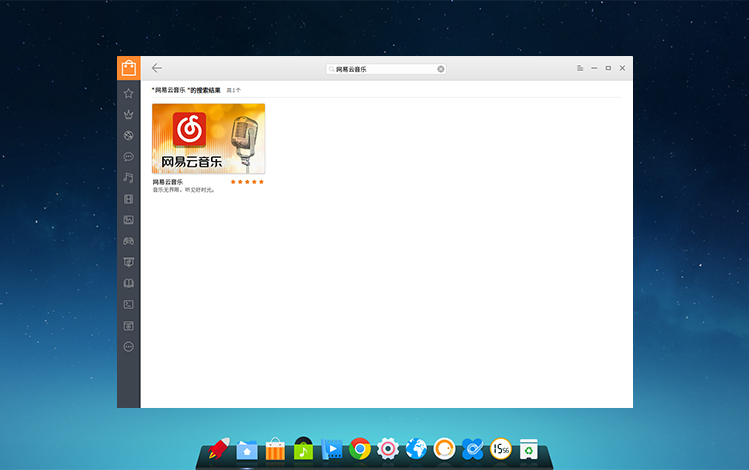Open the terminal development category in sidebar
The image size is (749, 470).
pyautogui.click(x=128, y=304)
